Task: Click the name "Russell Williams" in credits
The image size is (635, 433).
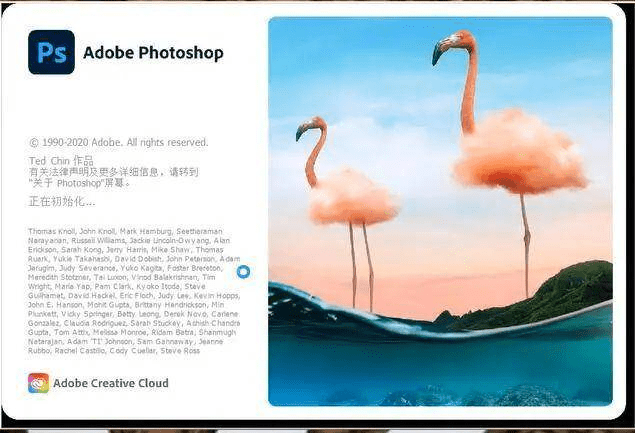Action: pos(98,241)
